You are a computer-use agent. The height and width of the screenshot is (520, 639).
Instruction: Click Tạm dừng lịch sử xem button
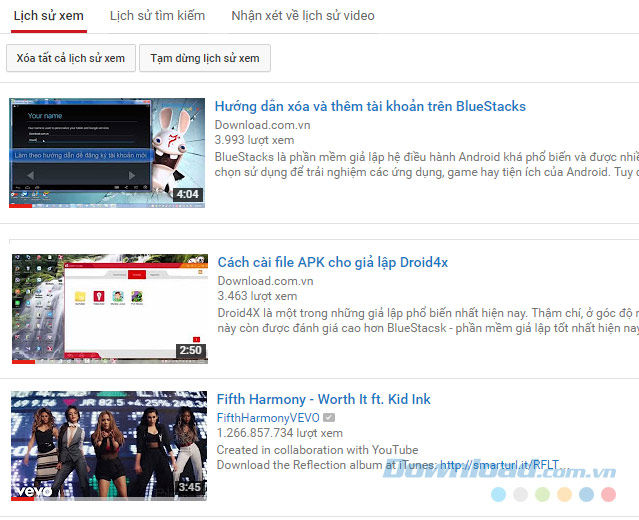(205, 58)
